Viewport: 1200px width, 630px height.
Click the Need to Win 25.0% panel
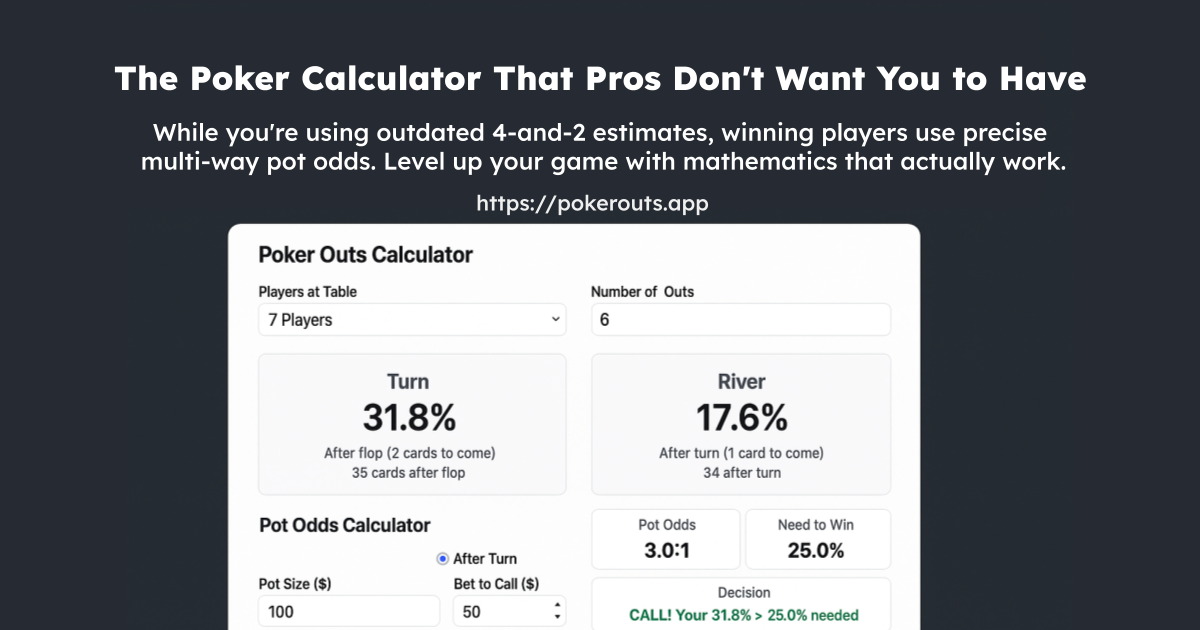[818, 539]
